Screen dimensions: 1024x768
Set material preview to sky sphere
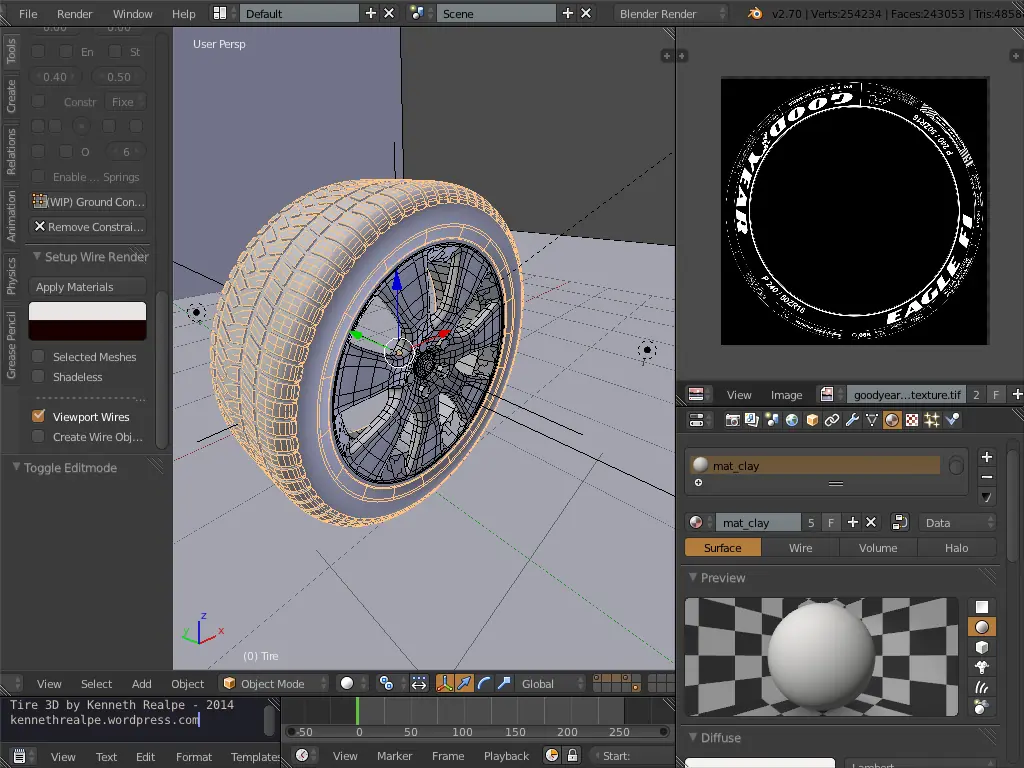(x=982, y=707)
